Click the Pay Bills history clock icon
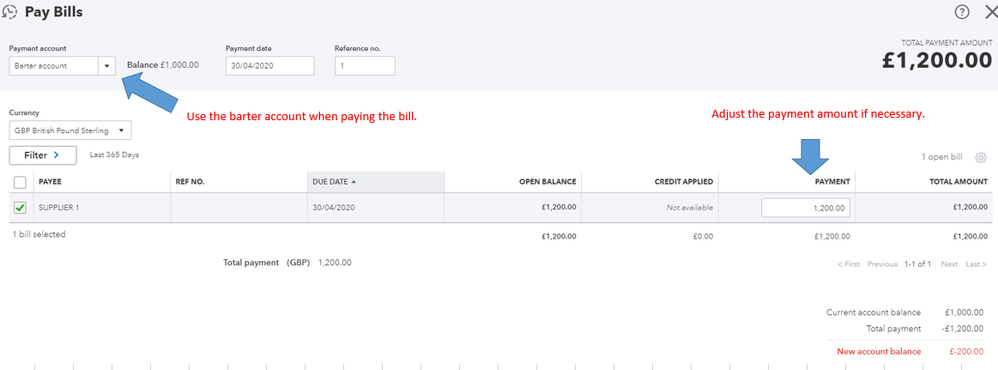 coord(10,12)
